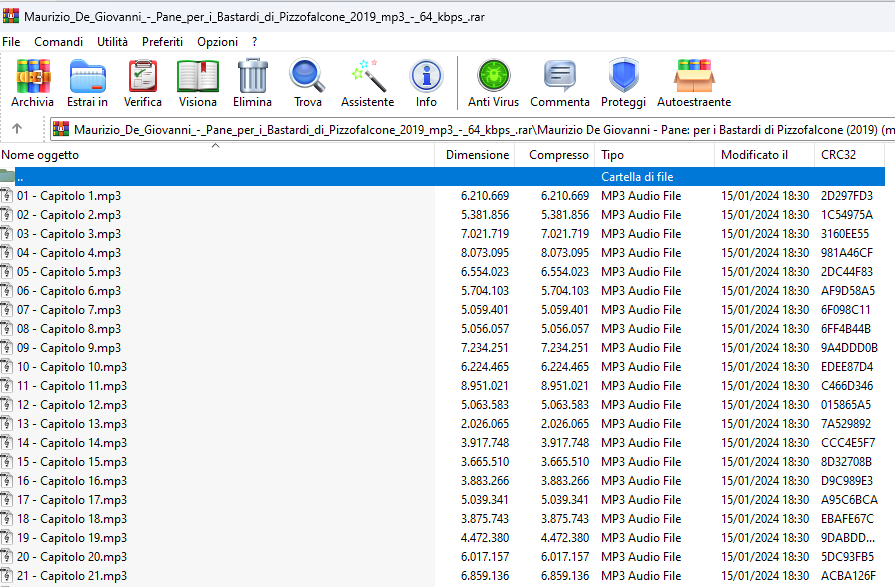The height and width of the screenshot is (587, 895).
Task: Select the '..' parent folder row
Action: (442, 176)
